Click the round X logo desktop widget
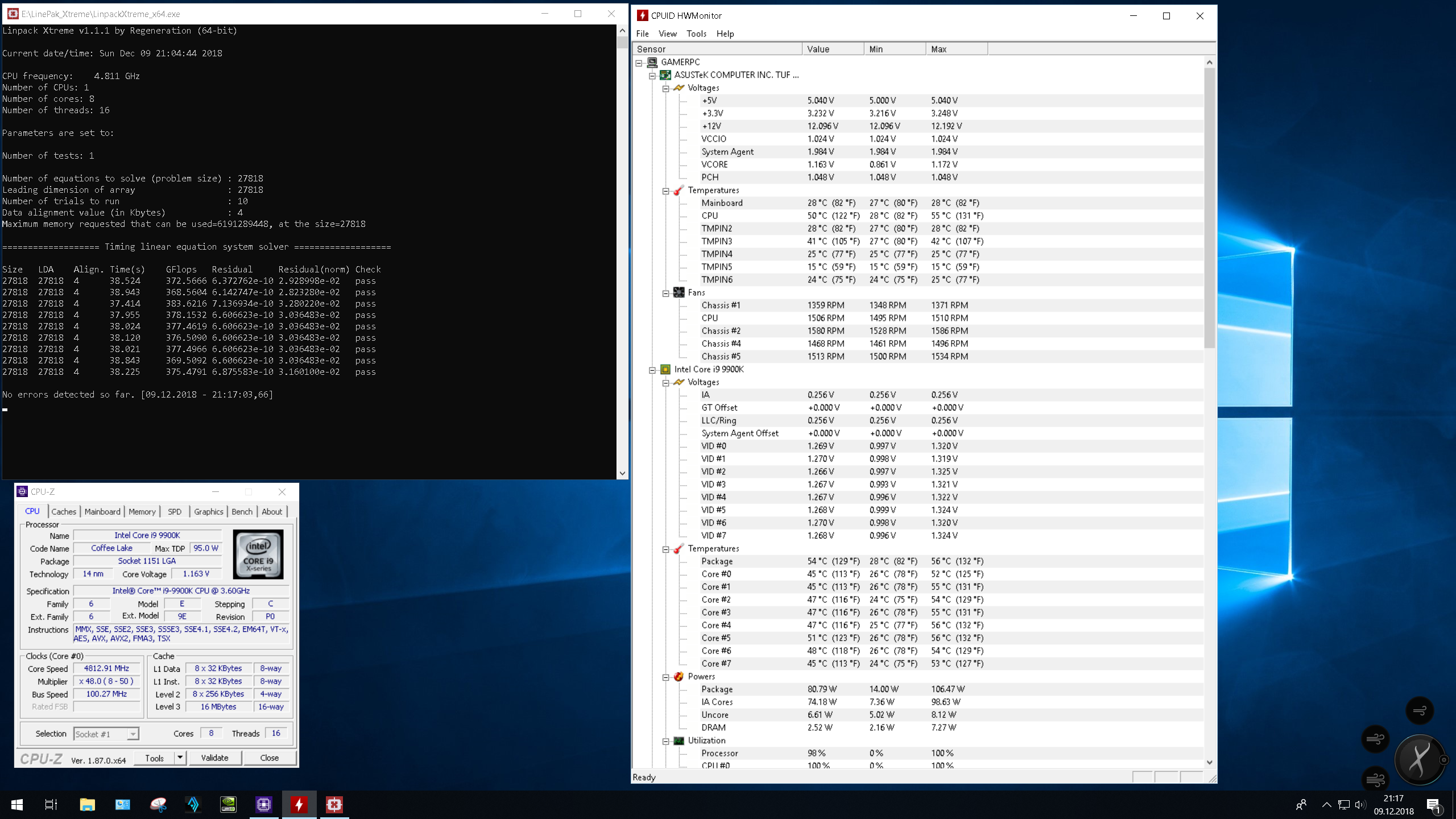Screen dimensions: 1456x819 click(1419, 760)
